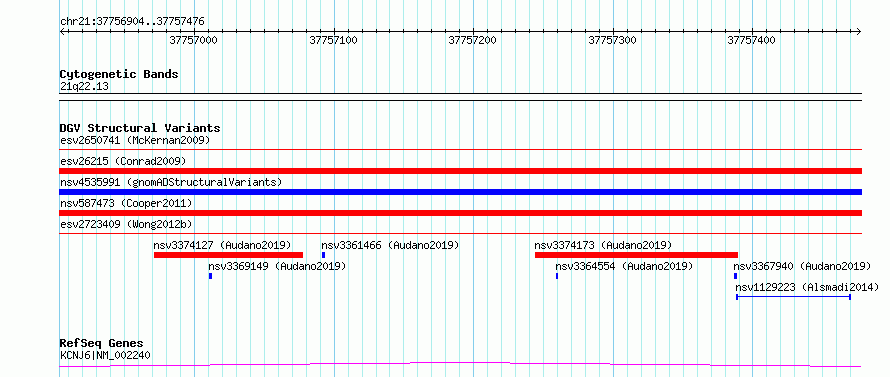Click the 37757300 ruler position label

click(x=612, y=40)
